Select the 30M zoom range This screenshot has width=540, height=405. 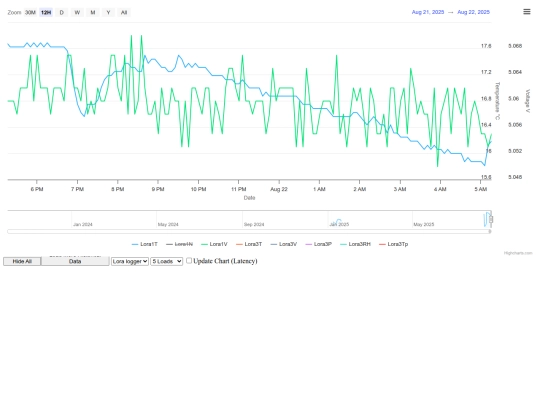point(30,12)
